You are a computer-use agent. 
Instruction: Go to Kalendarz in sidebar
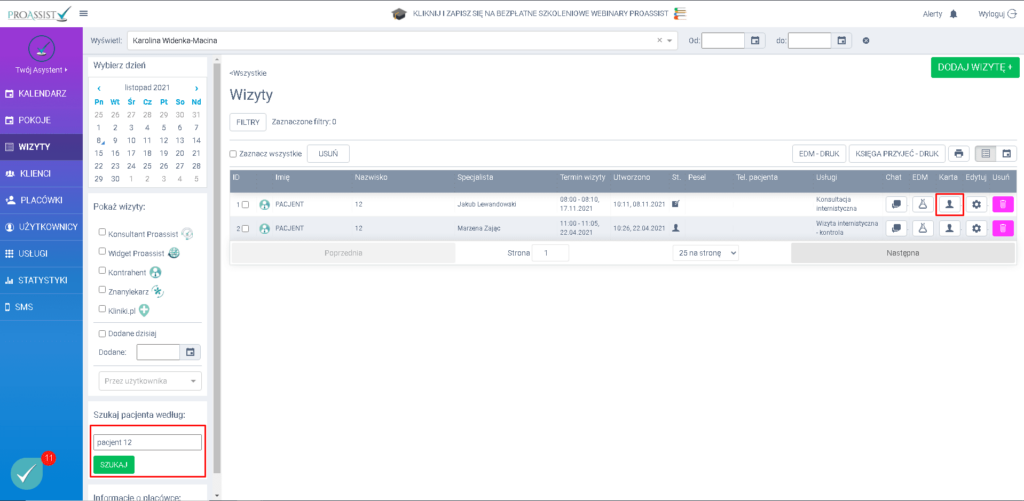[x=41, y=93]
